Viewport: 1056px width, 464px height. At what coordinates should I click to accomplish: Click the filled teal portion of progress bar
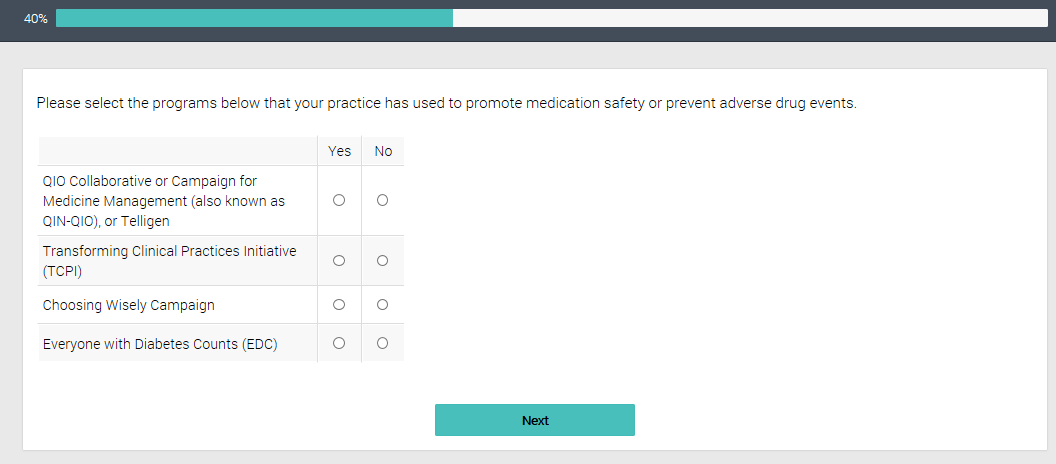tap(254, 18)
